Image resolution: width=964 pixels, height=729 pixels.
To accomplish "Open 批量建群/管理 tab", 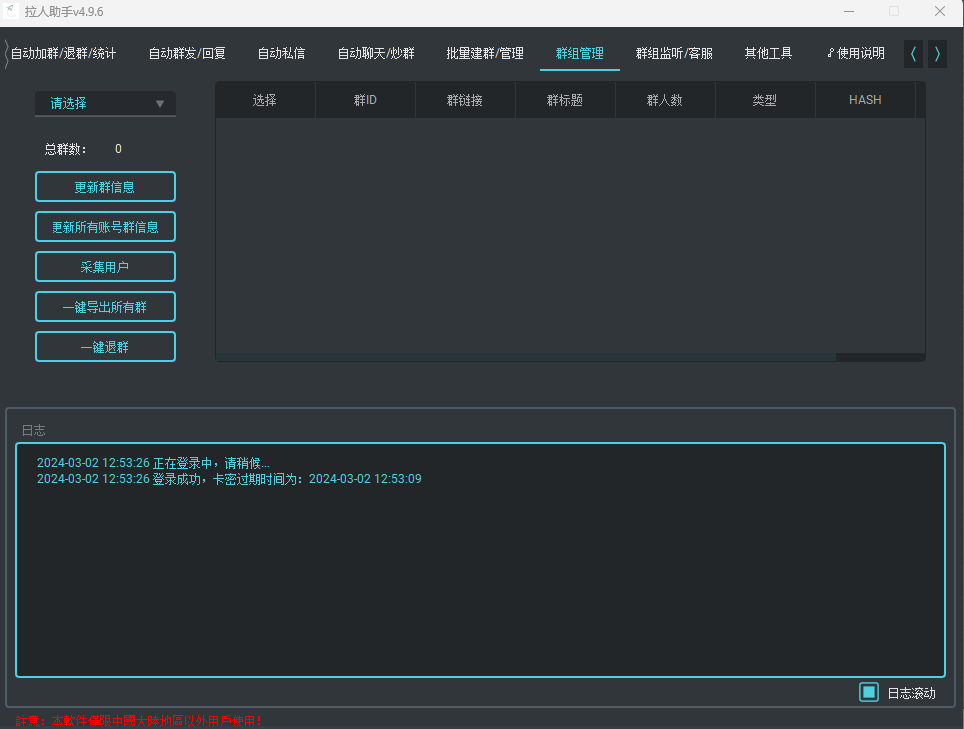I will 485,54.
